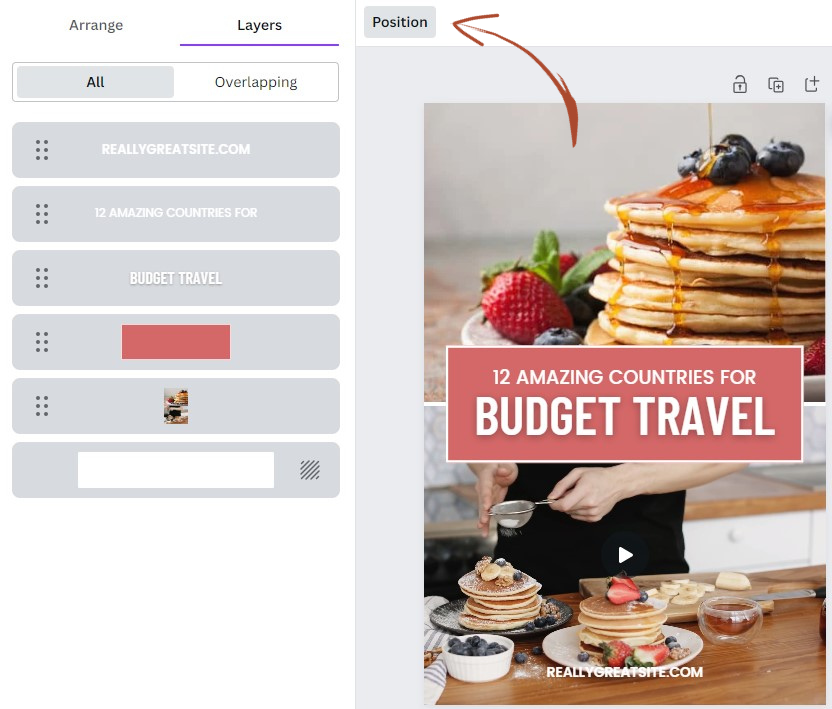Open the Arrange tab

96,25
